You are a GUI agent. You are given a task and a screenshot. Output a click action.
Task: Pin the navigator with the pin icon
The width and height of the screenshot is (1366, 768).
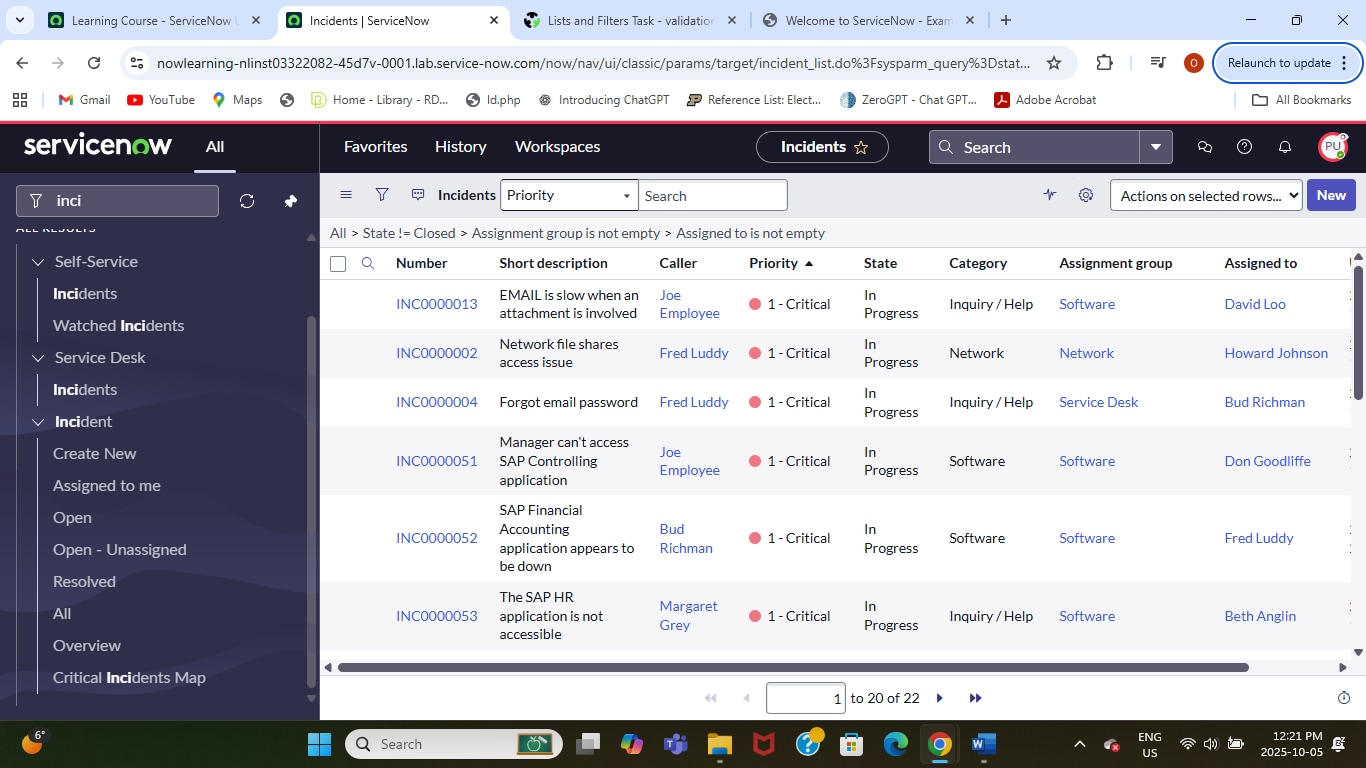(290, 201)
